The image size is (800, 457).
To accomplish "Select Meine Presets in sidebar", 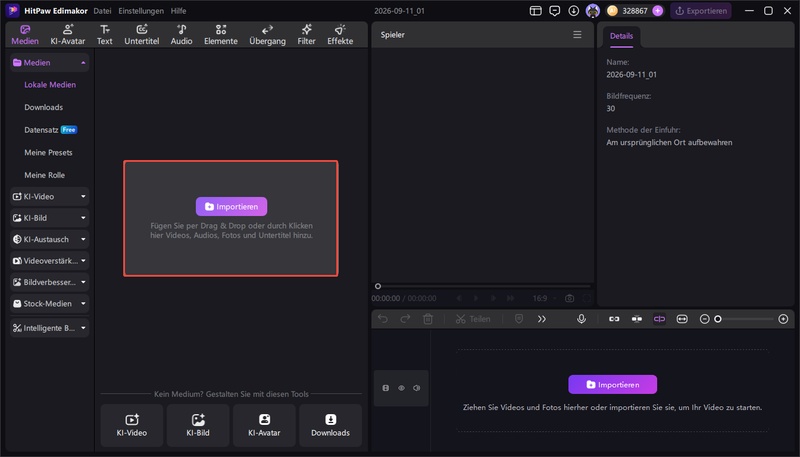I will click(x=48, y=153).
